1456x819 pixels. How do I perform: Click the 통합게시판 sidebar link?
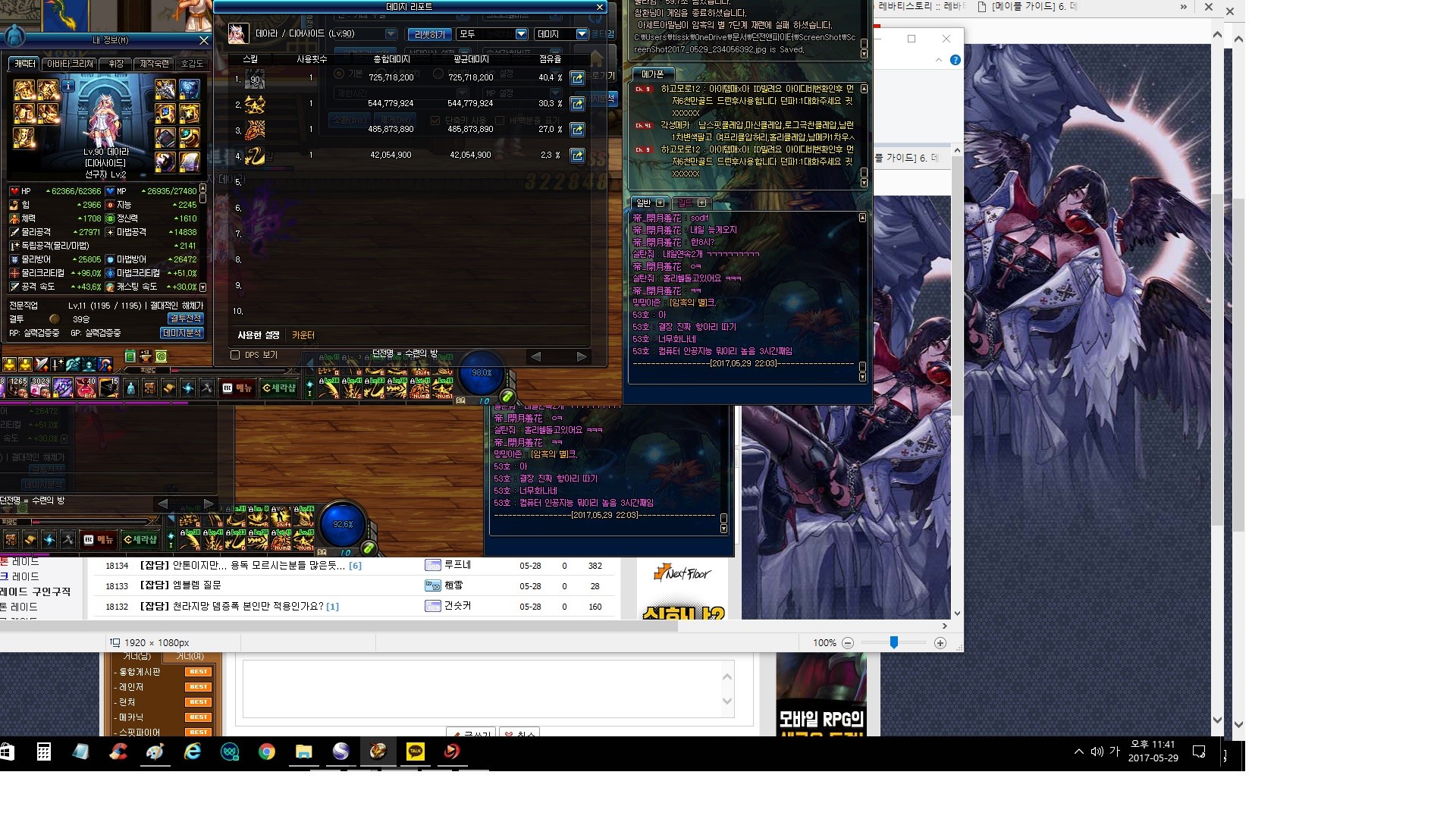click(140, 672)
